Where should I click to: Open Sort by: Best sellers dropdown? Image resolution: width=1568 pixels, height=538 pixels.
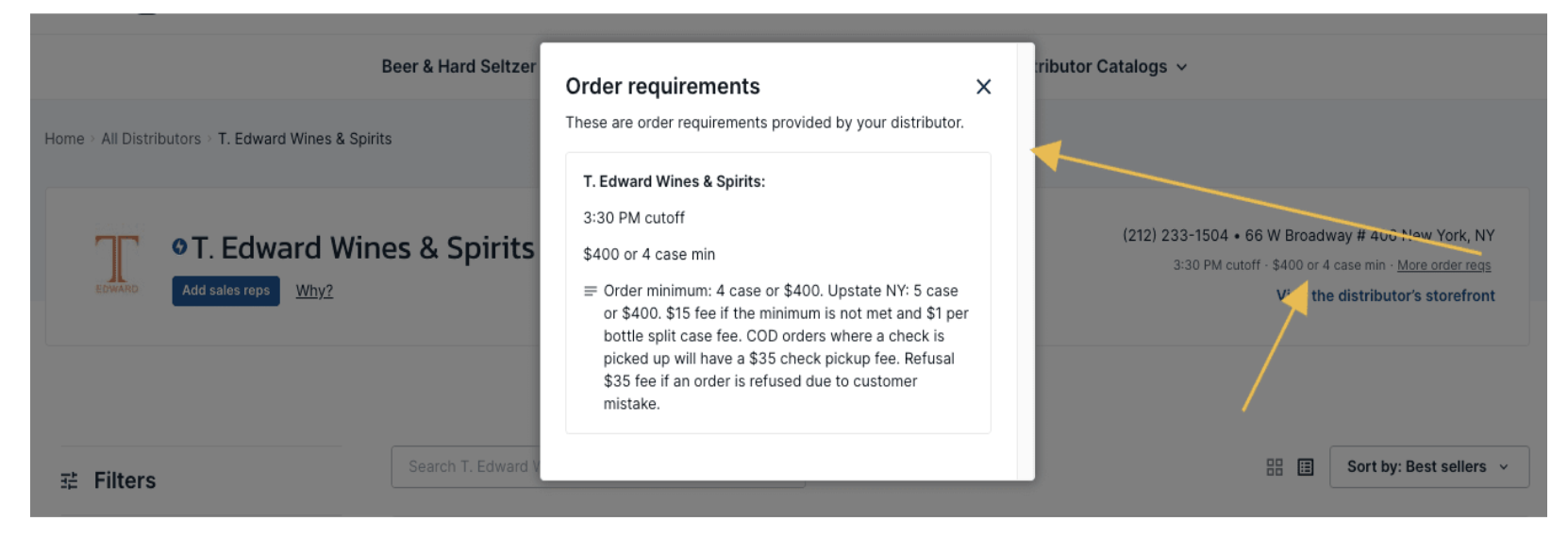point(1428,467)
